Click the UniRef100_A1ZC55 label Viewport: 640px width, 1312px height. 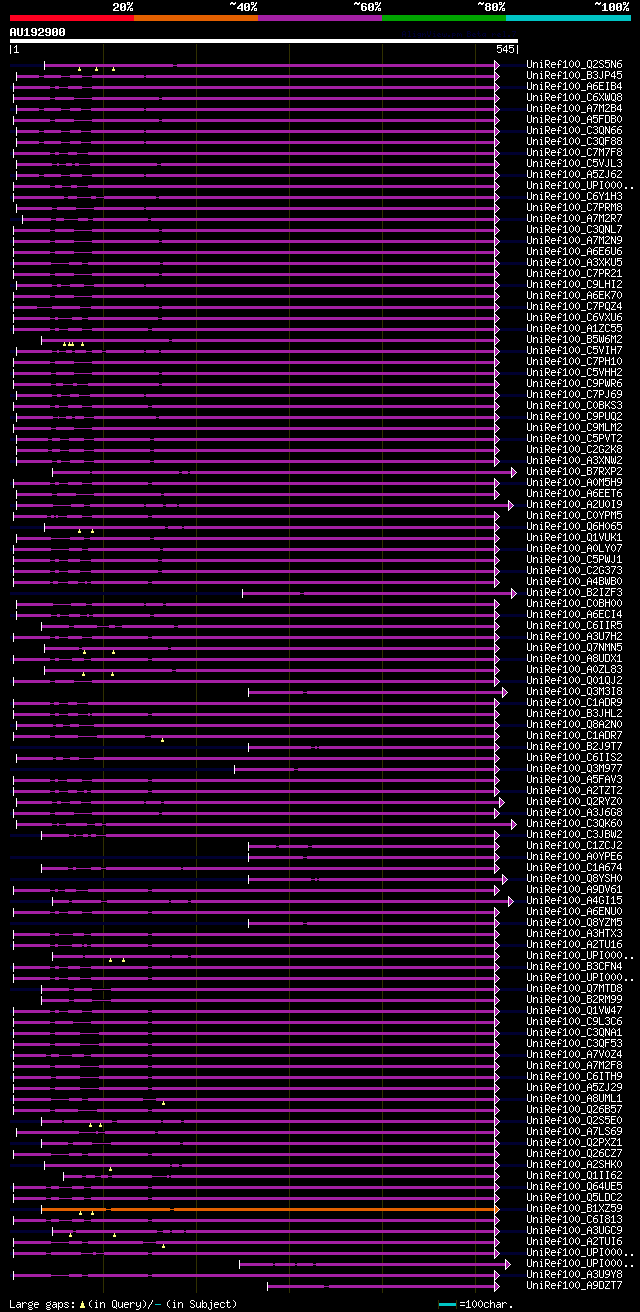tap(574, 329)
